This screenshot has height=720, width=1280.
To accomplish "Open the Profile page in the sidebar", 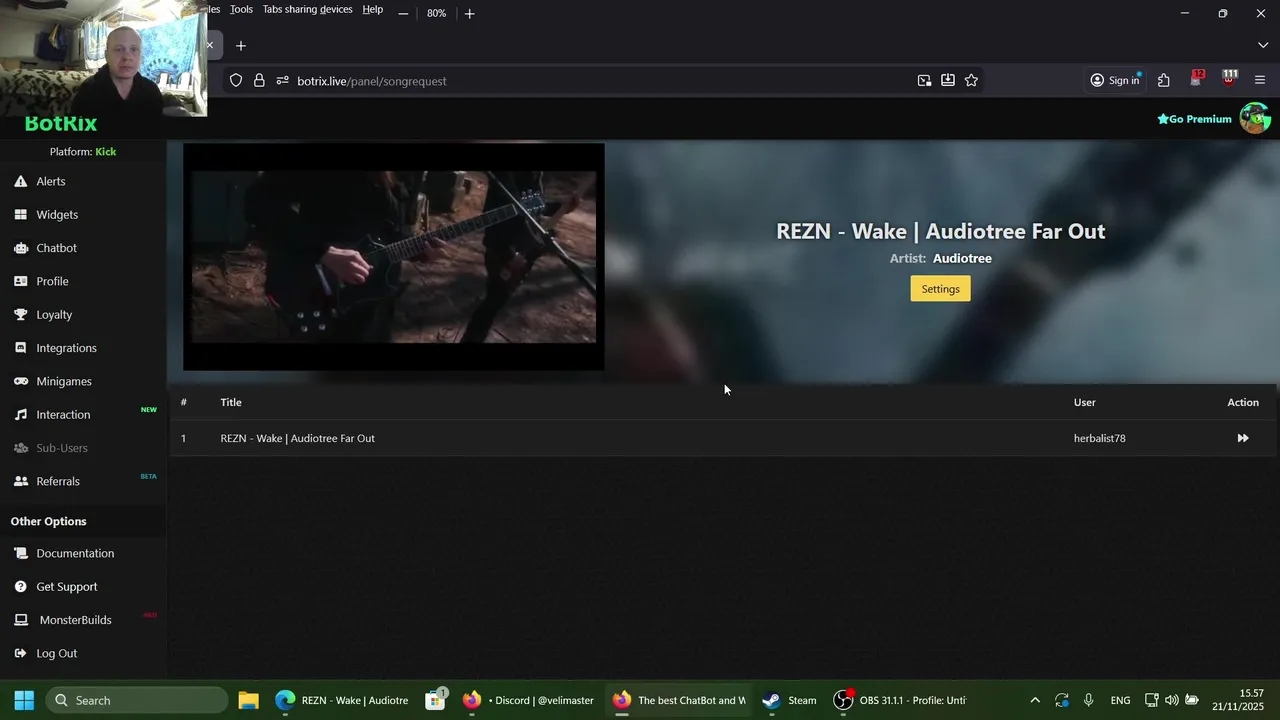I will pyautogui.click(x=52, y=281).
